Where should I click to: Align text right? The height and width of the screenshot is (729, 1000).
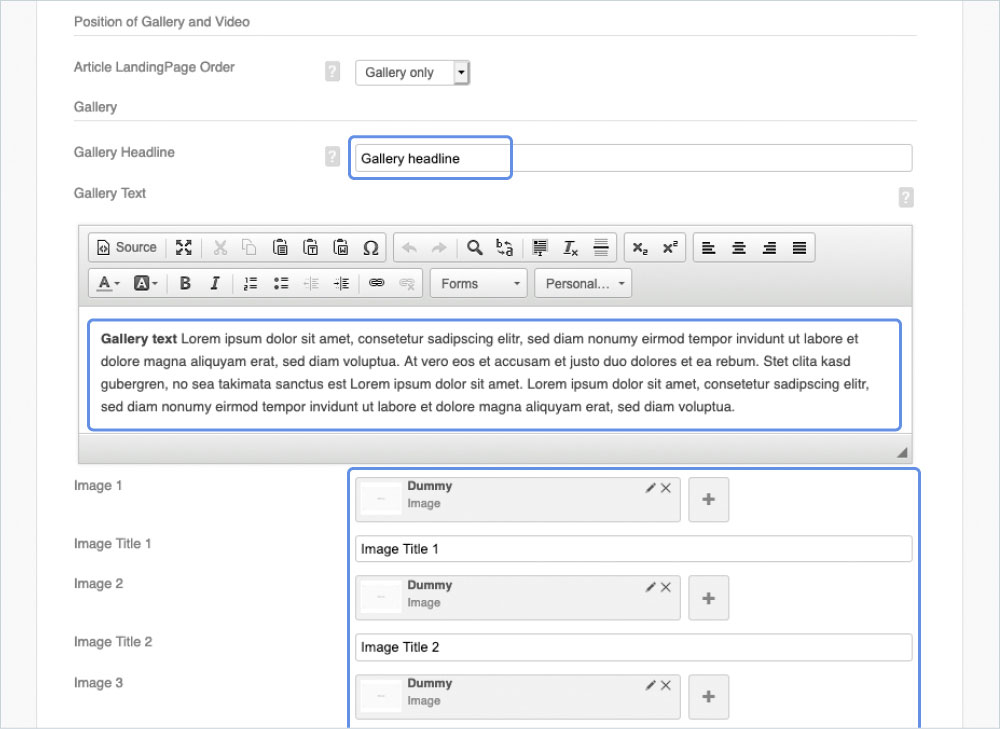point(769,247)
